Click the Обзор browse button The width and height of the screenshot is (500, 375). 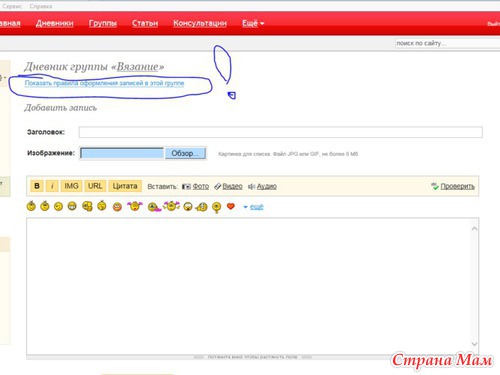(185, 153)
